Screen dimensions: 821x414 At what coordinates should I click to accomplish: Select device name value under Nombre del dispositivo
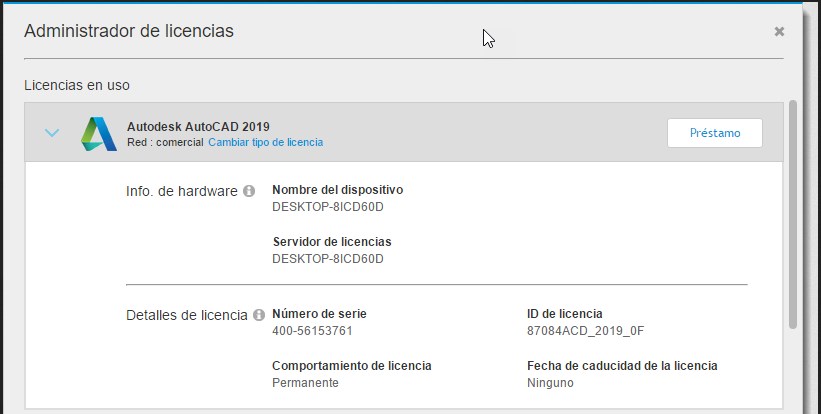328,207
